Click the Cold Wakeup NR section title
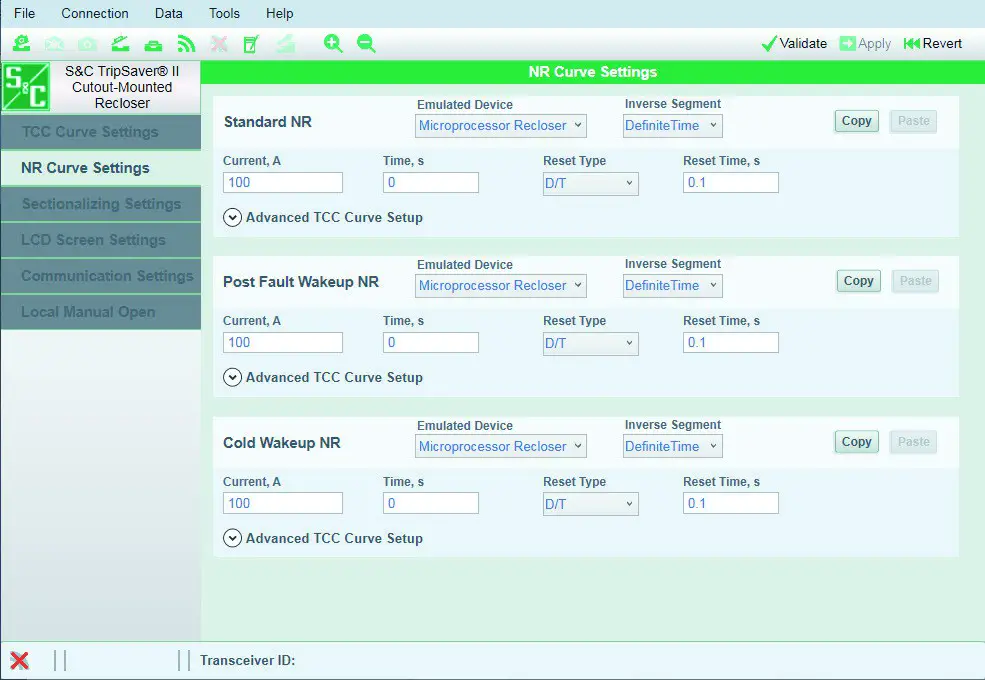Viewport: 985px width, 680px height. pos(281,443)
